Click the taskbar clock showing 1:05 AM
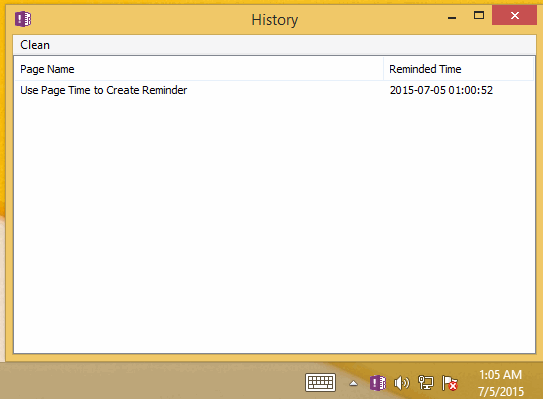 coord(501,383)
